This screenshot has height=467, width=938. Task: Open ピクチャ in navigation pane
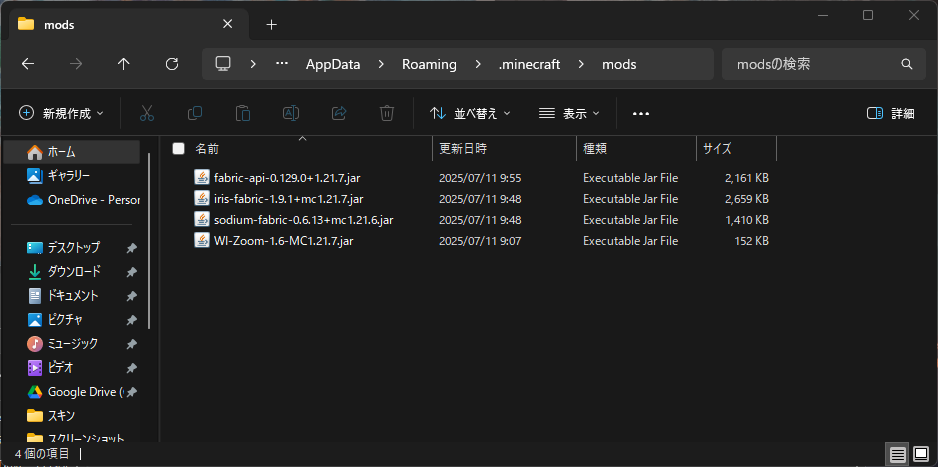tap(72, 319)
